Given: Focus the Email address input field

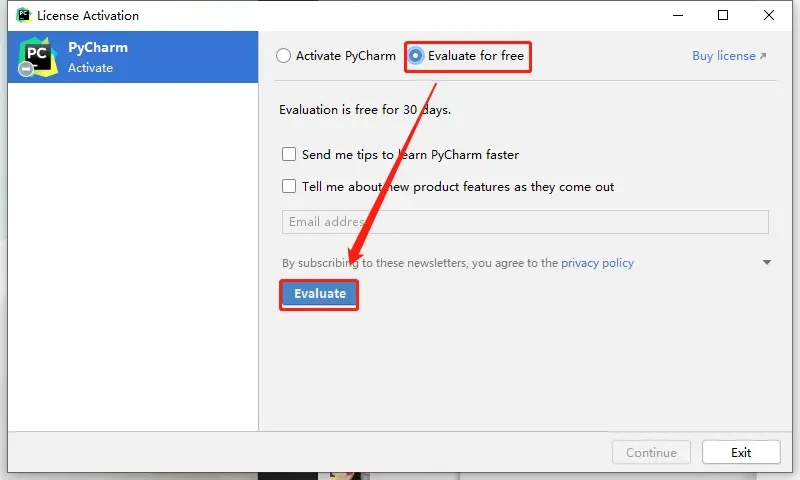Looking at the screenshot, I should click(x=525, y=222).
